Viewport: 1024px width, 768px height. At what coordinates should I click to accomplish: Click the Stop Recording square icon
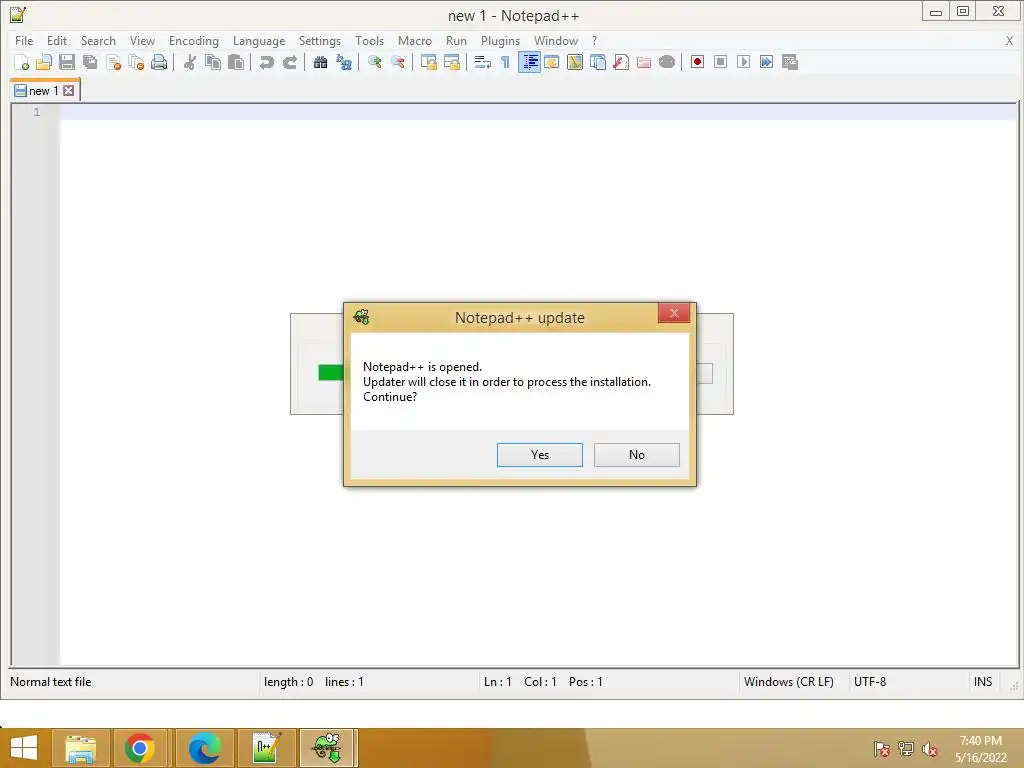coord(720,62)
